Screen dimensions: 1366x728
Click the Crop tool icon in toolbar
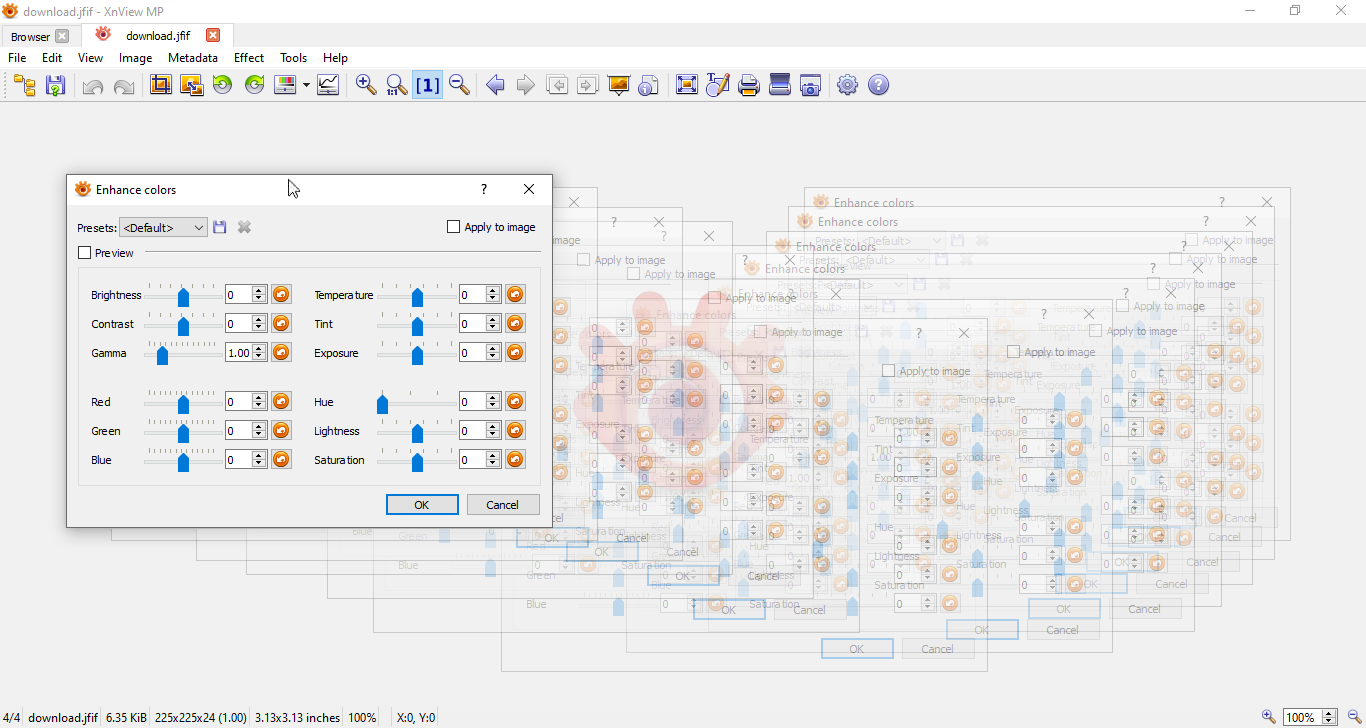tap(160, 85)
